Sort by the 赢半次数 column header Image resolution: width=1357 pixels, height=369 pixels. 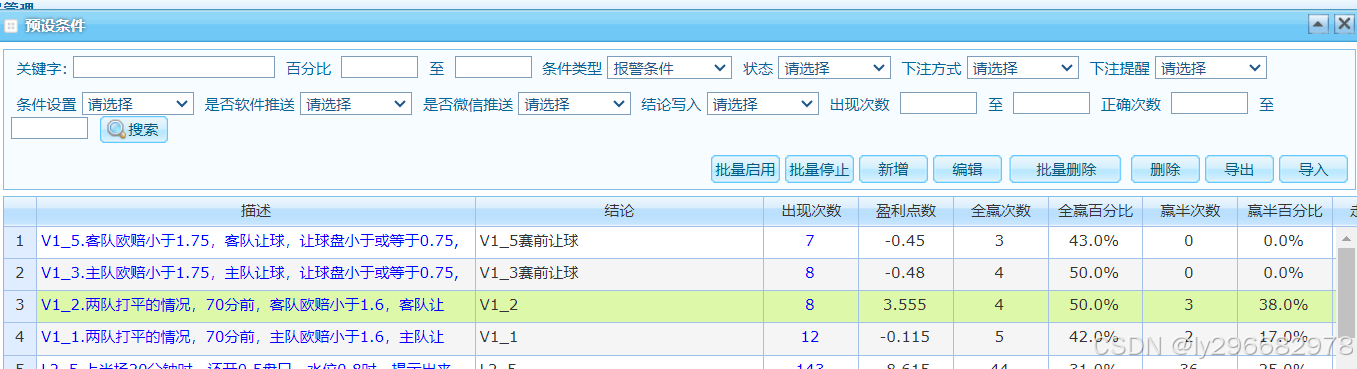pyautogui.click(x=1189, y=211)
